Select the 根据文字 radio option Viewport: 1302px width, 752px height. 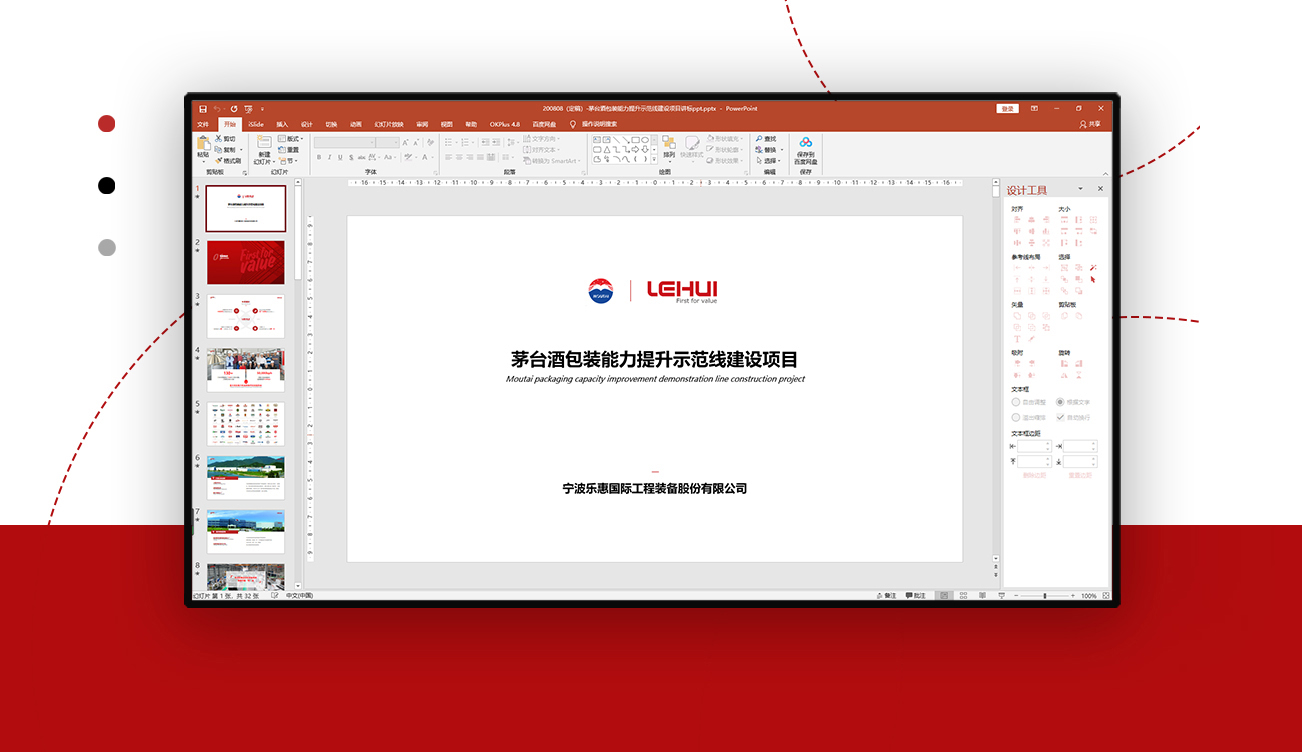(1062, 402)
